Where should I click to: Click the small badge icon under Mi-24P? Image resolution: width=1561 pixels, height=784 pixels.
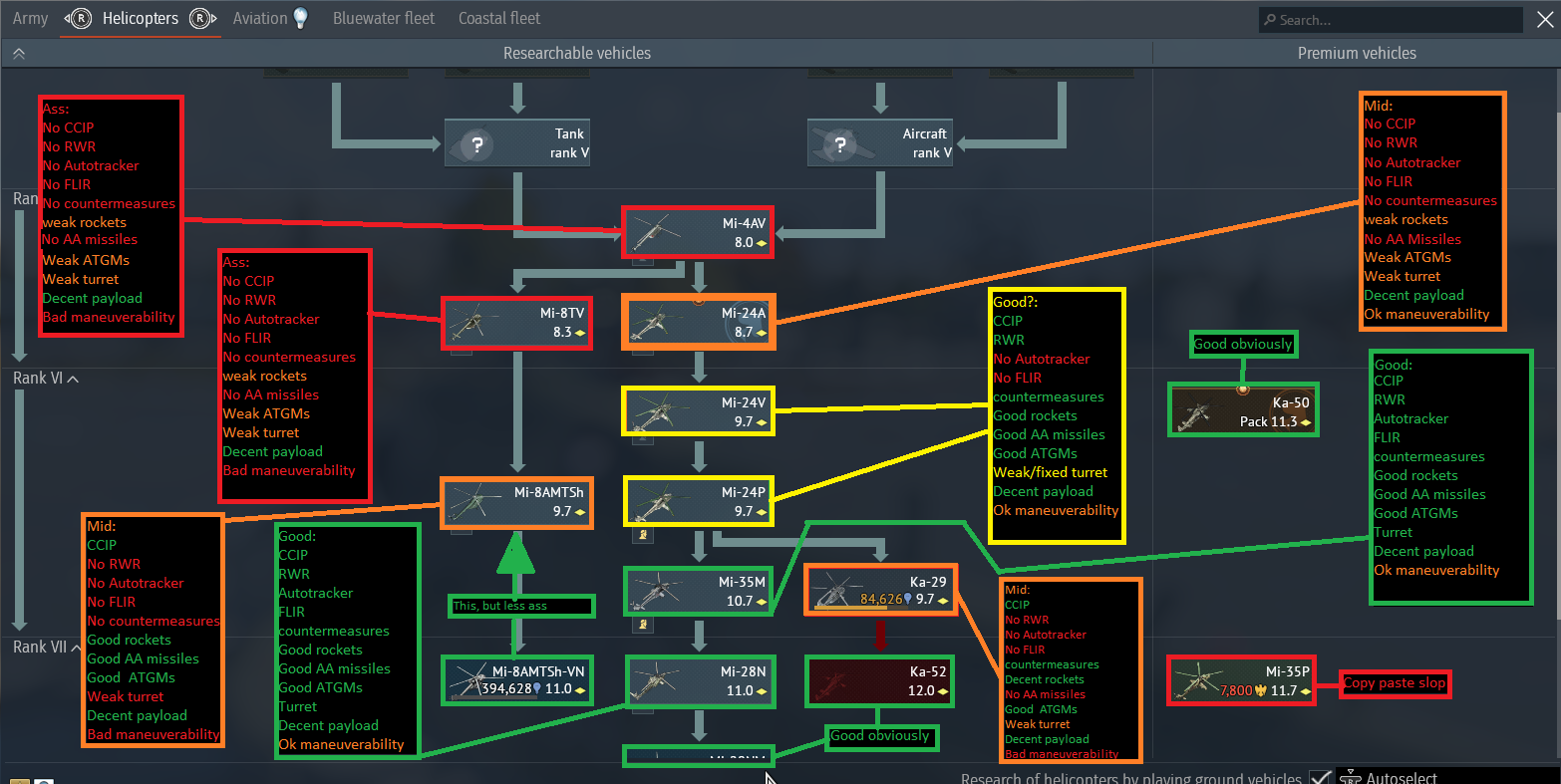pyautogui.click(x=644, y=535)
